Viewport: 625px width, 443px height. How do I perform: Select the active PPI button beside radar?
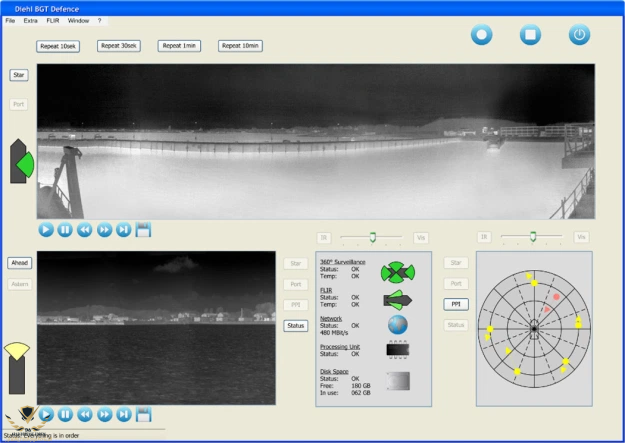pos(456,304)
